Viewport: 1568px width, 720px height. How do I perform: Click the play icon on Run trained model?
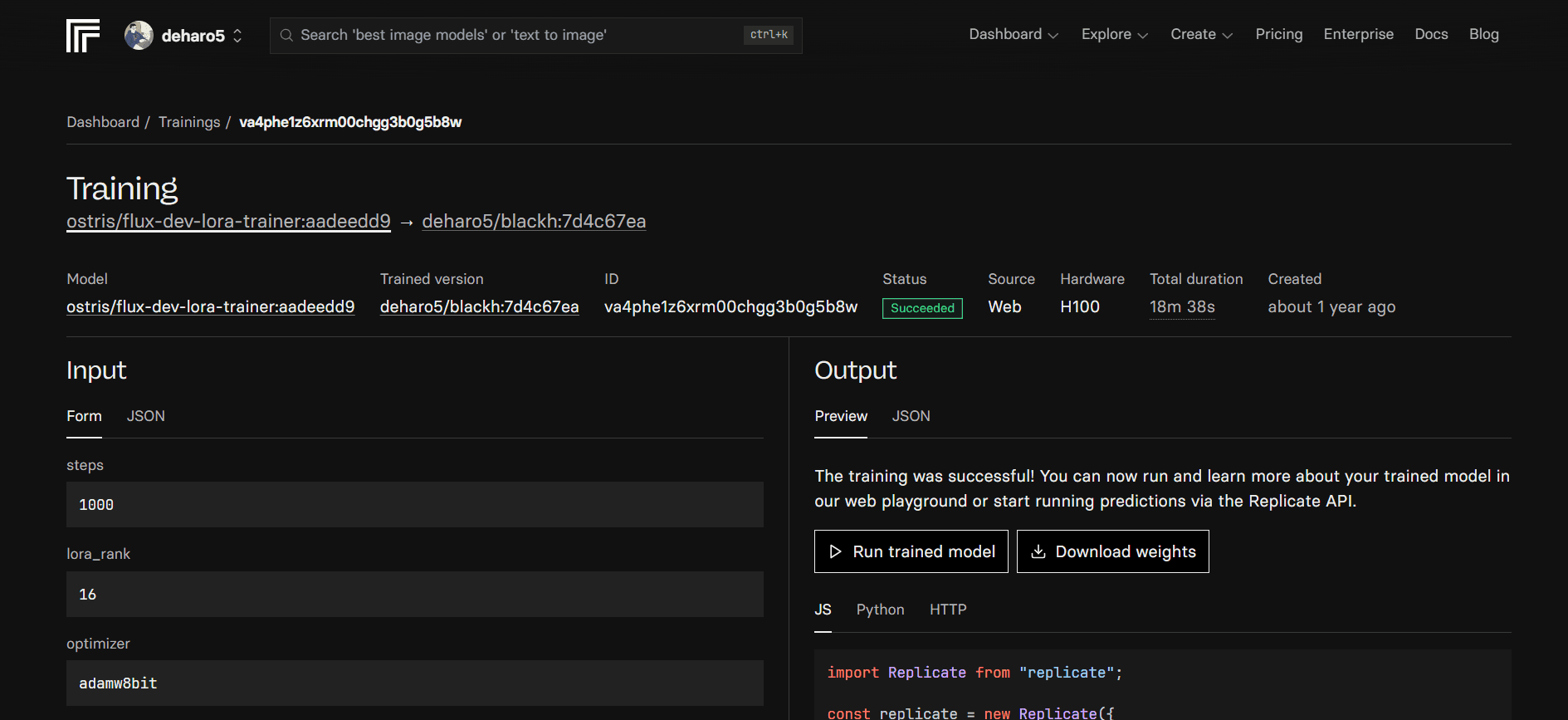tap(835, 552)
